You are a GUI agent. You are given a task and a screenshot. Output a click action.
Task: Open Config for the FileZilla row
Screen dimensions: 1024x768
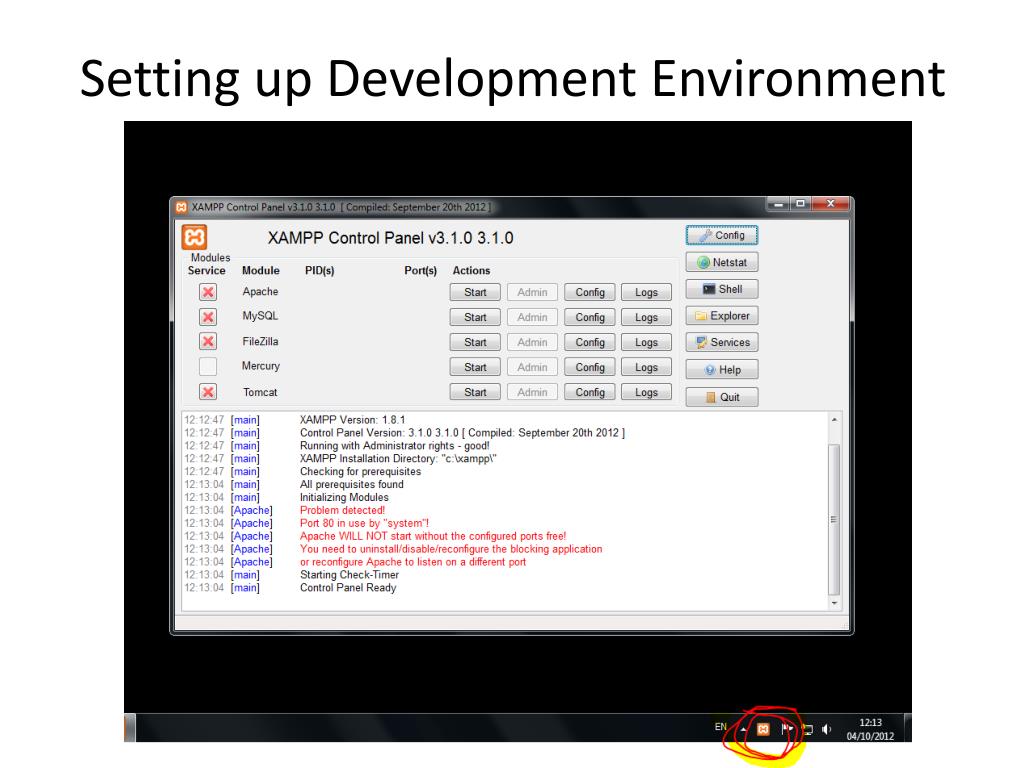click(590, 342)
